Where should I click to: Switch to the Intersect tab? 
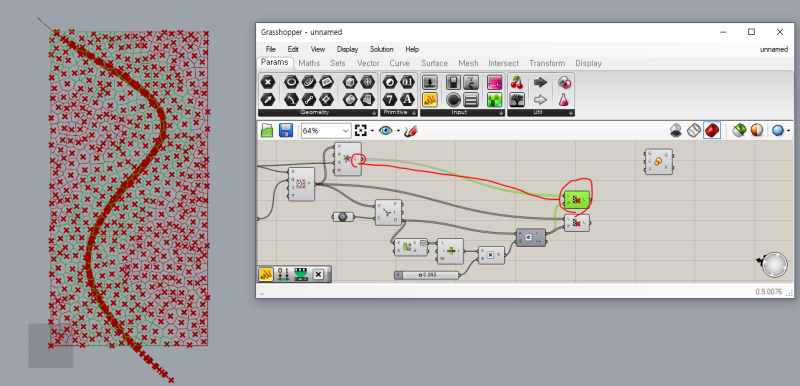(x=503, y=63)
